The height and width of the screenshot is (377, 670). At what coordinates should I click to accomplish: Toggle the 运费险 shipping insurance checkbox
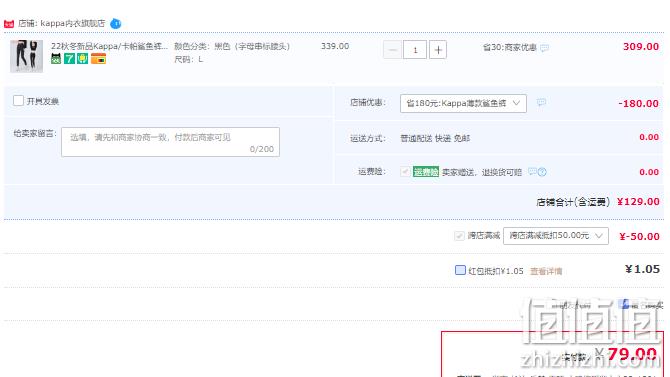405,172
